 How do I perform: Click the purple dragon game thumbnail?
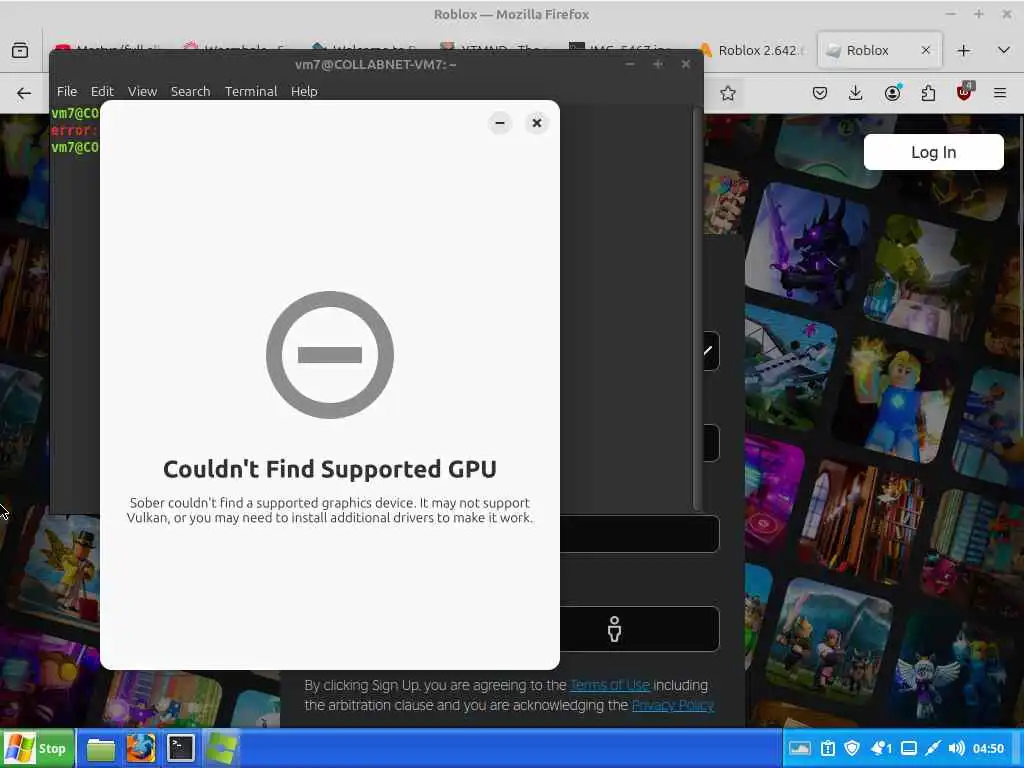pos(807,245)
